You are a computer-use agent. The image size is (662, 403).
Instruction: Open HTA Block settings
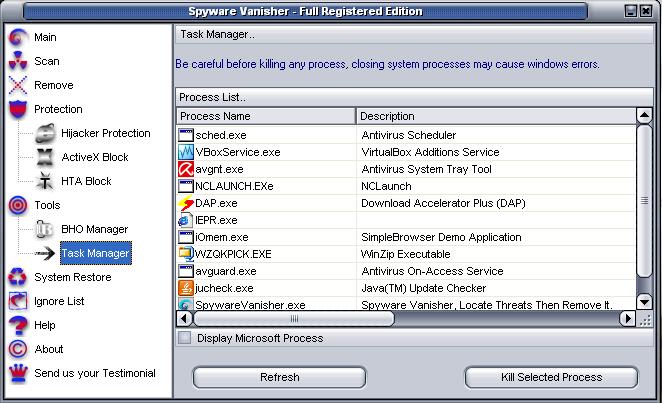click(86, 181)
